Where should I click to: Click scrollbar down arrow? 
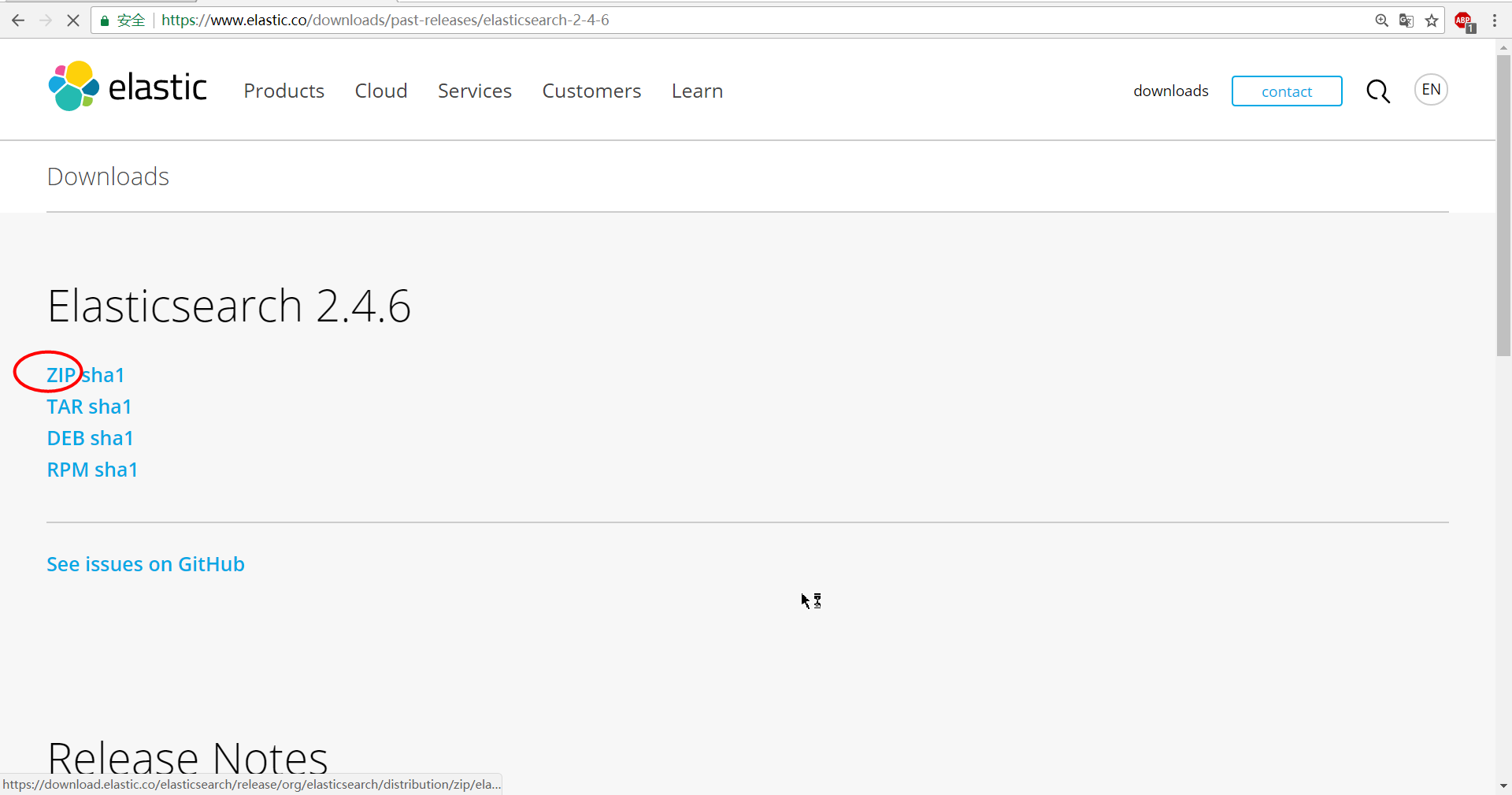click(1503, 786)
